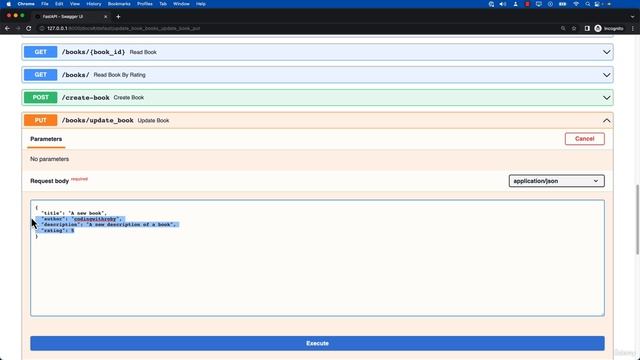Viewport: 640px width, 360px height.
Task: Open the Bookmarks menu
Action: coord(119,4)
